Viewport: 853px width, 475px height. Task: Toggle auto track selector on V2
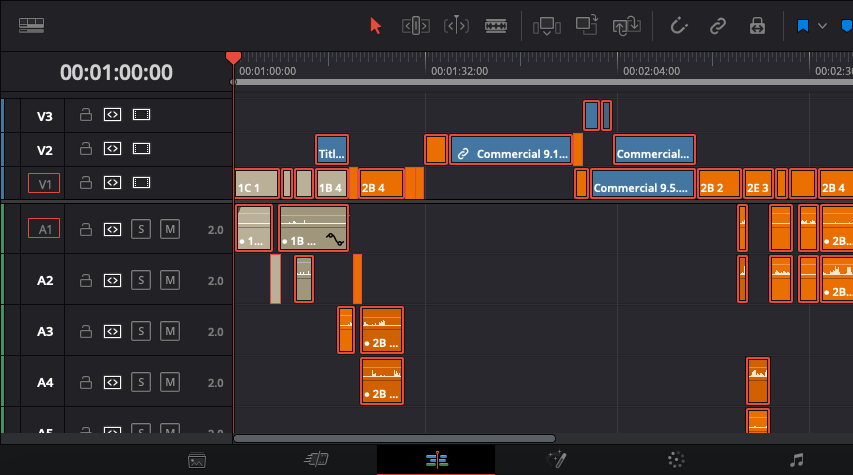[113, 149]
